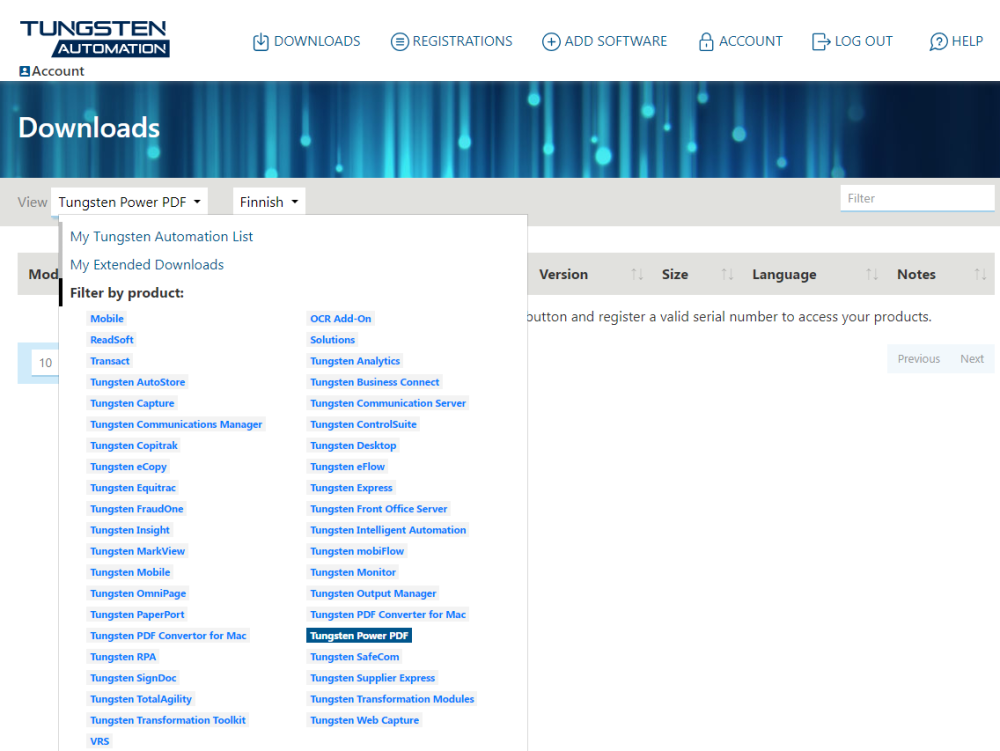The height and width of the screenshot is (751, 1000).
Task: Click the user icon beside Account label
Action: (24, 72)
